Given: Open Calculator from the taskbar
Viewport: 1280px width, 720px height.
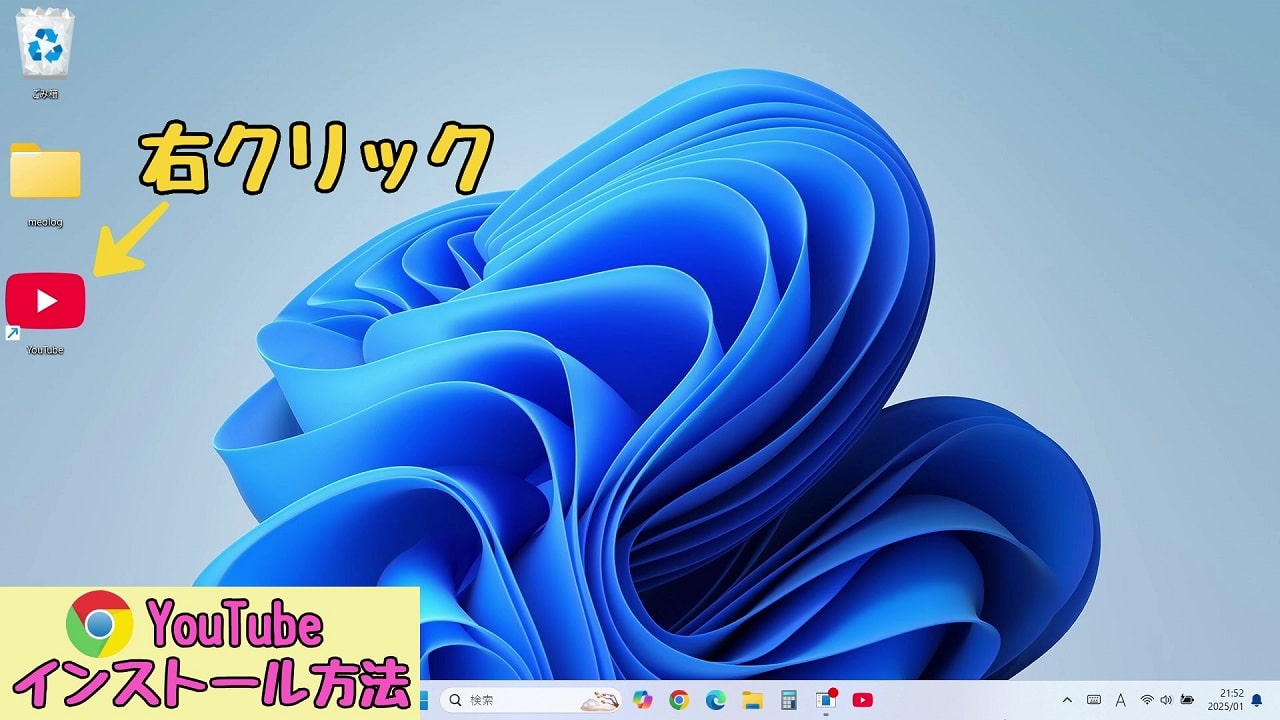Looking at the screenshot, I should click(789, 700).
